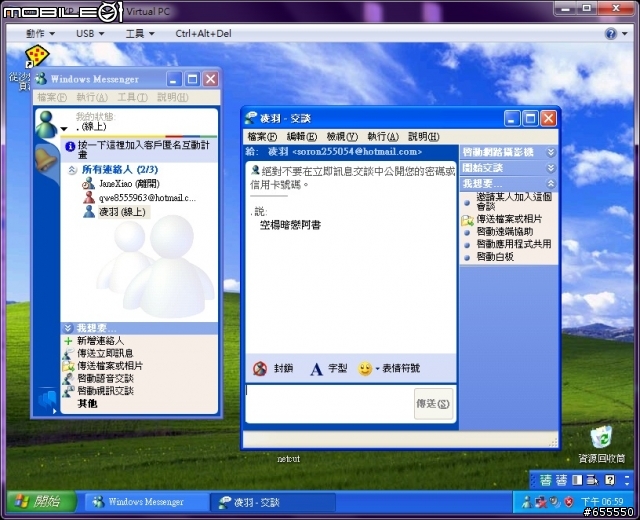640x520 pixels.
Task: Click 啟動遠端協助
Action: (x=505, y=232)
